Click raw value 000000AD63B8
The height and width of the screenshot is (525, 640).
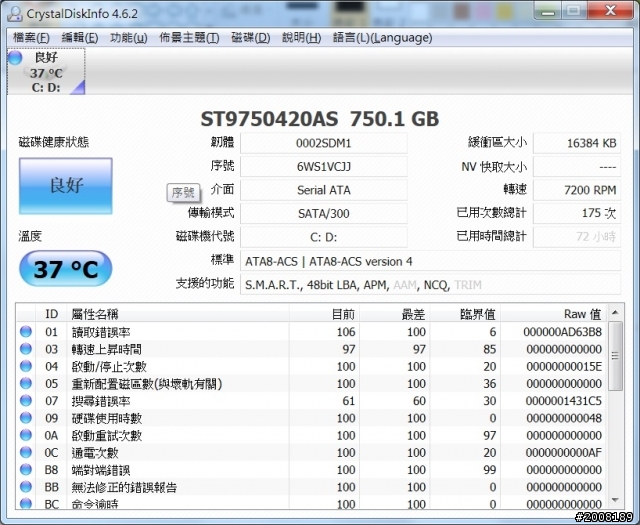coord(562,332)
